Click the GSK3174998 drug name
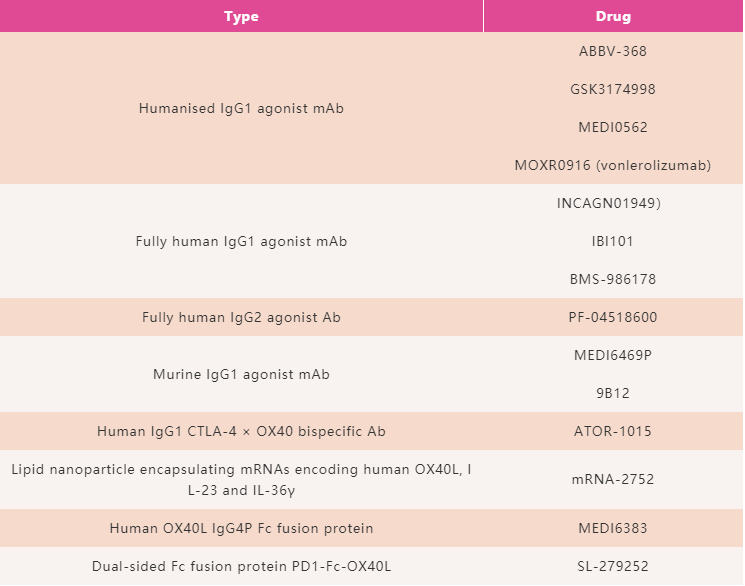Viewport: 745px width, 586px height. (x=613, y=89)
